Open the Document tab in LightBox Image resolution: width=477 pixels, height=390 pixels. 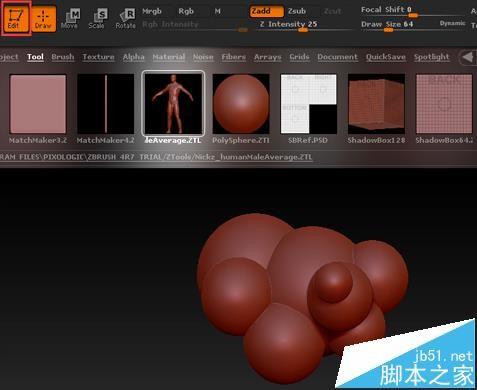337,57
